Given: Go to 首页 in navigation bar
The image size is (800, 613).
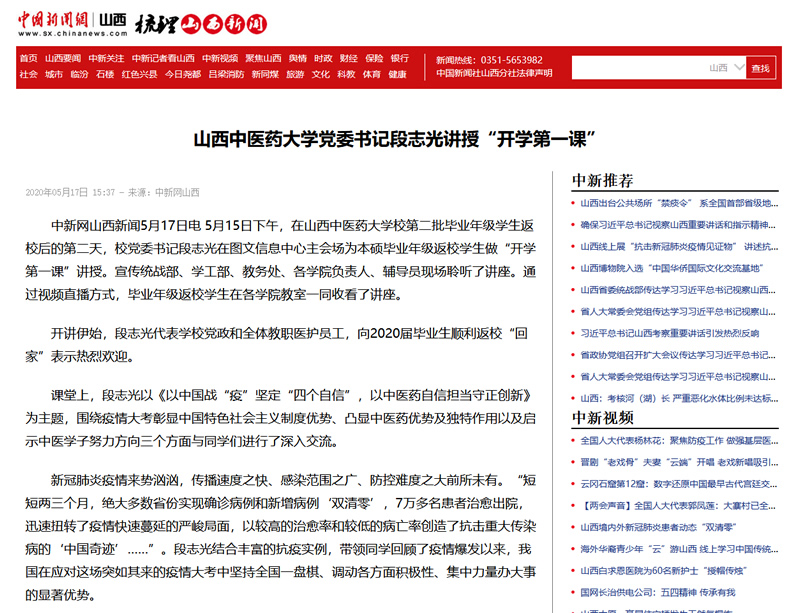Looking at the screenshot, I should 28,59.
